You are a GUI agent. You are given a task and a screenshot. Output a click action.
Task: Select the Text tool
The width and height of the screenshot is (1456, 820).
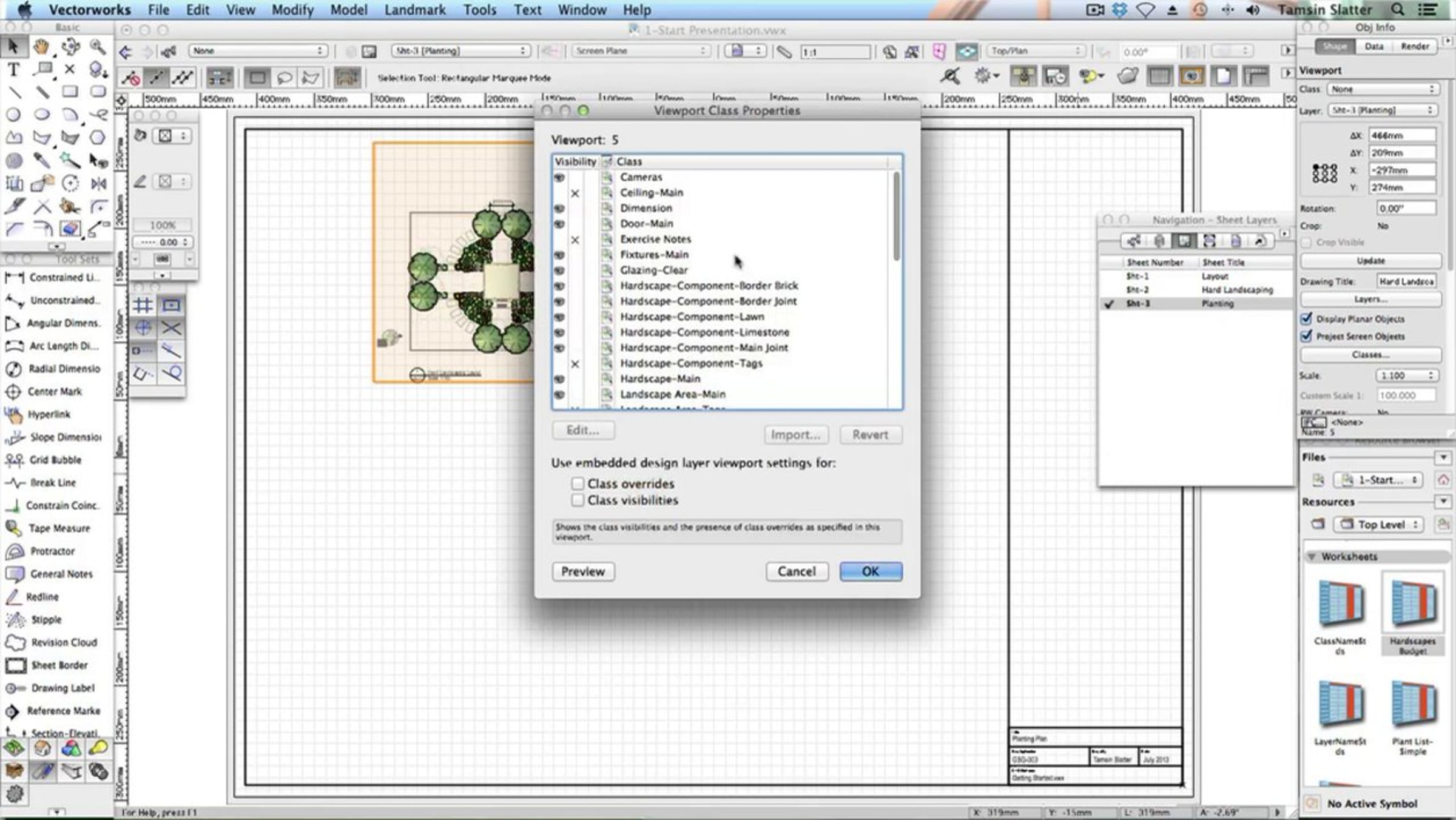(13, 70)
